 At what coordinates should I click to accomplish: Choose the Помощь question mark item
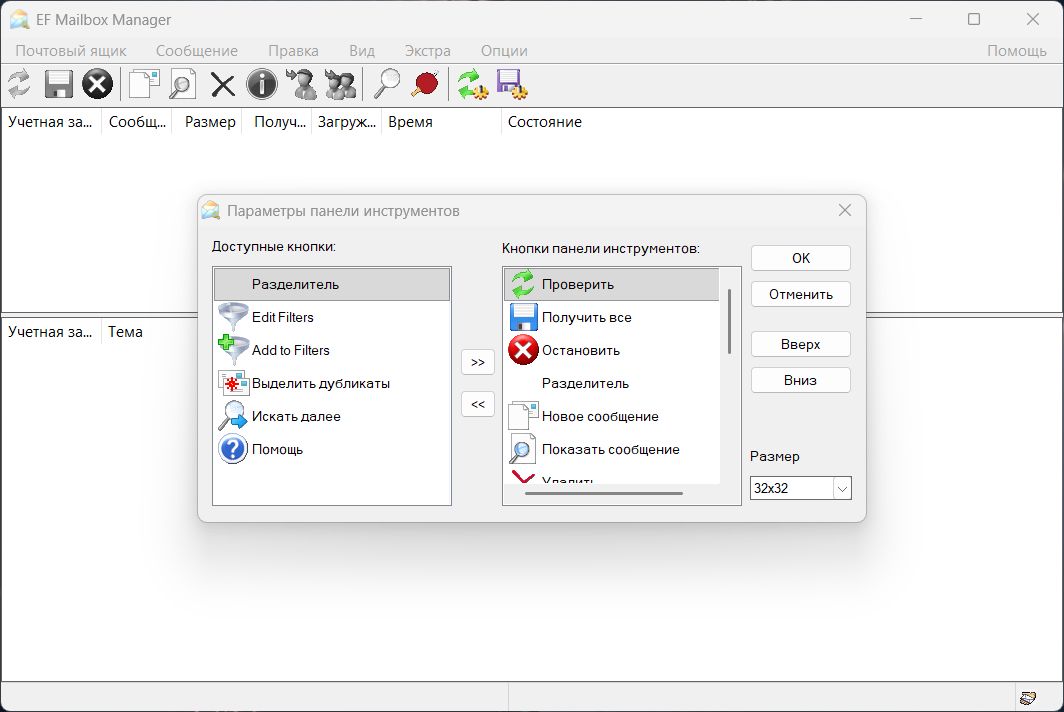pos(277,449)
